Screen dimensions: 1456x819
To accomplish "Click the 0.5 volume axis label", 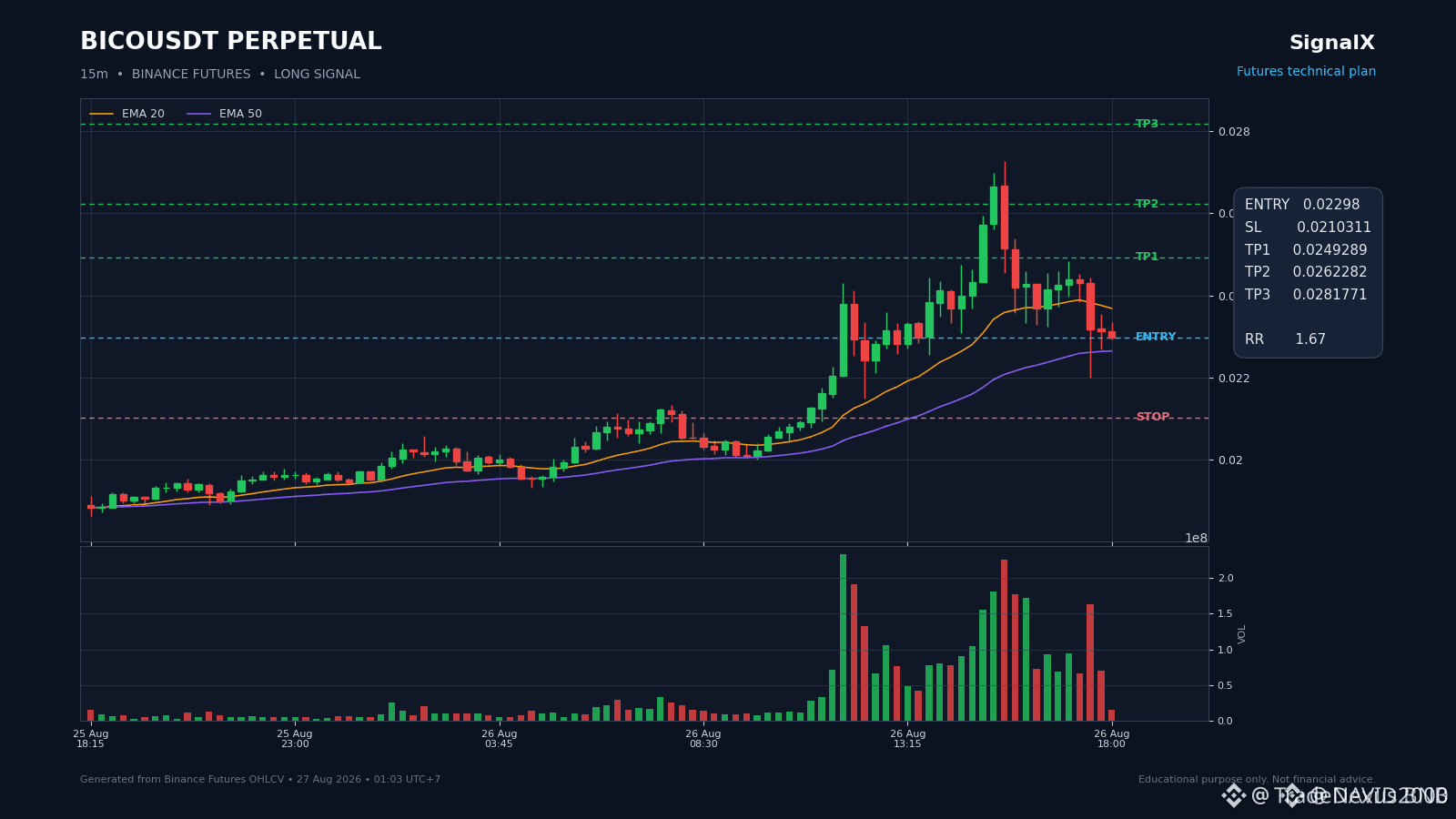I will tap(1226, 686).
